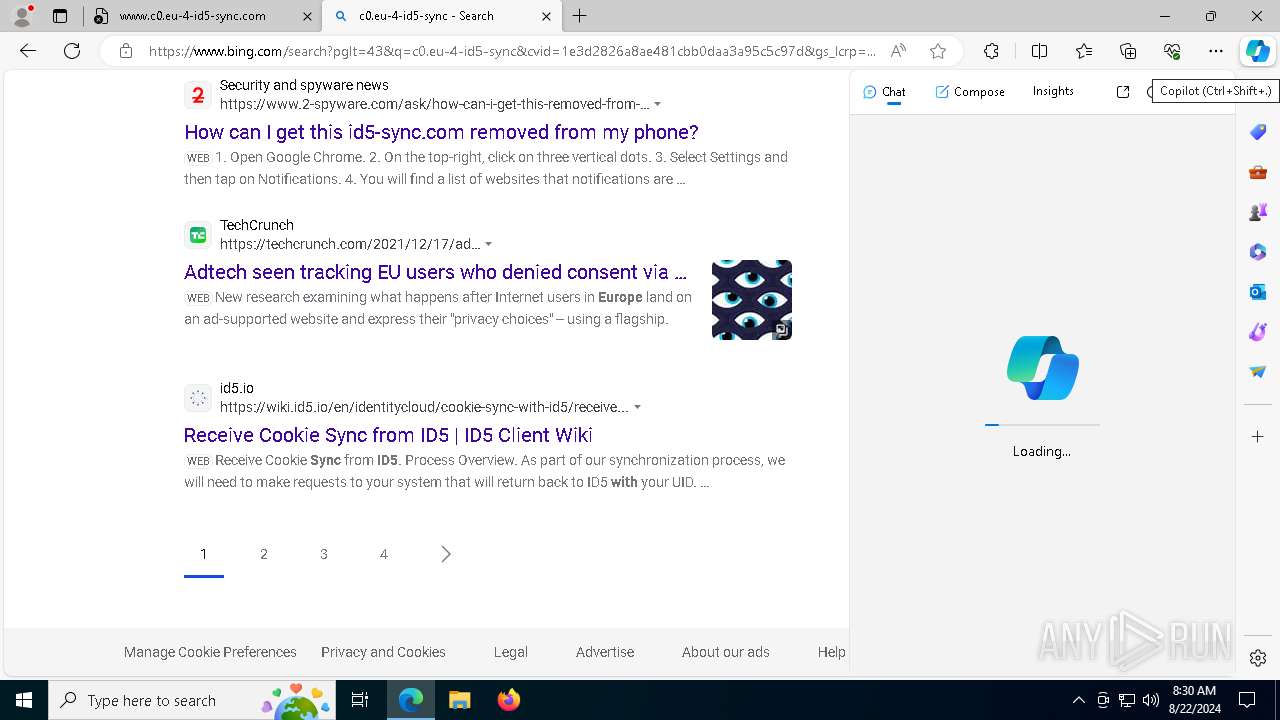Open About our ads footer link
This screenshot has width=1280, height=720.
click(x=726, y=652)
